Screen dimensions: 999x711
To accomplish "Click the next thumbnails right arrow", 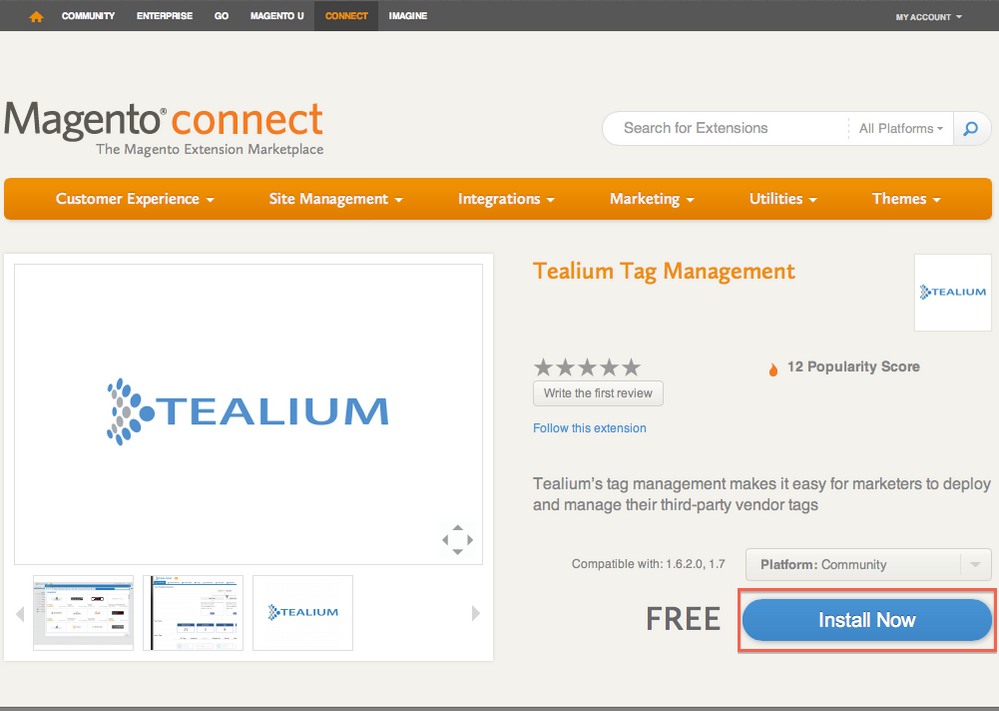I will click(x=476, y=613).
